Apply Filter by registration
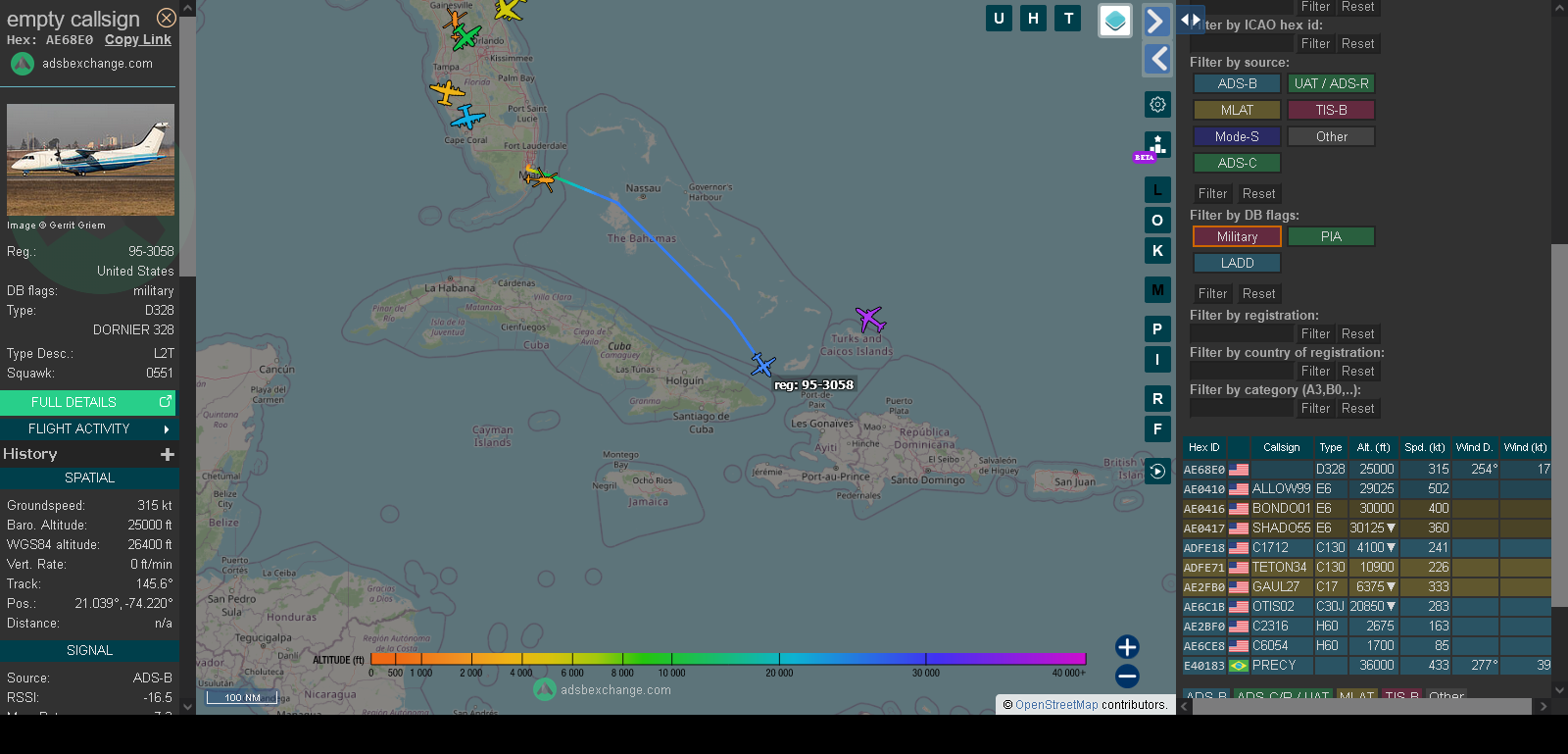1568x754 pixels. (1315, 334)
